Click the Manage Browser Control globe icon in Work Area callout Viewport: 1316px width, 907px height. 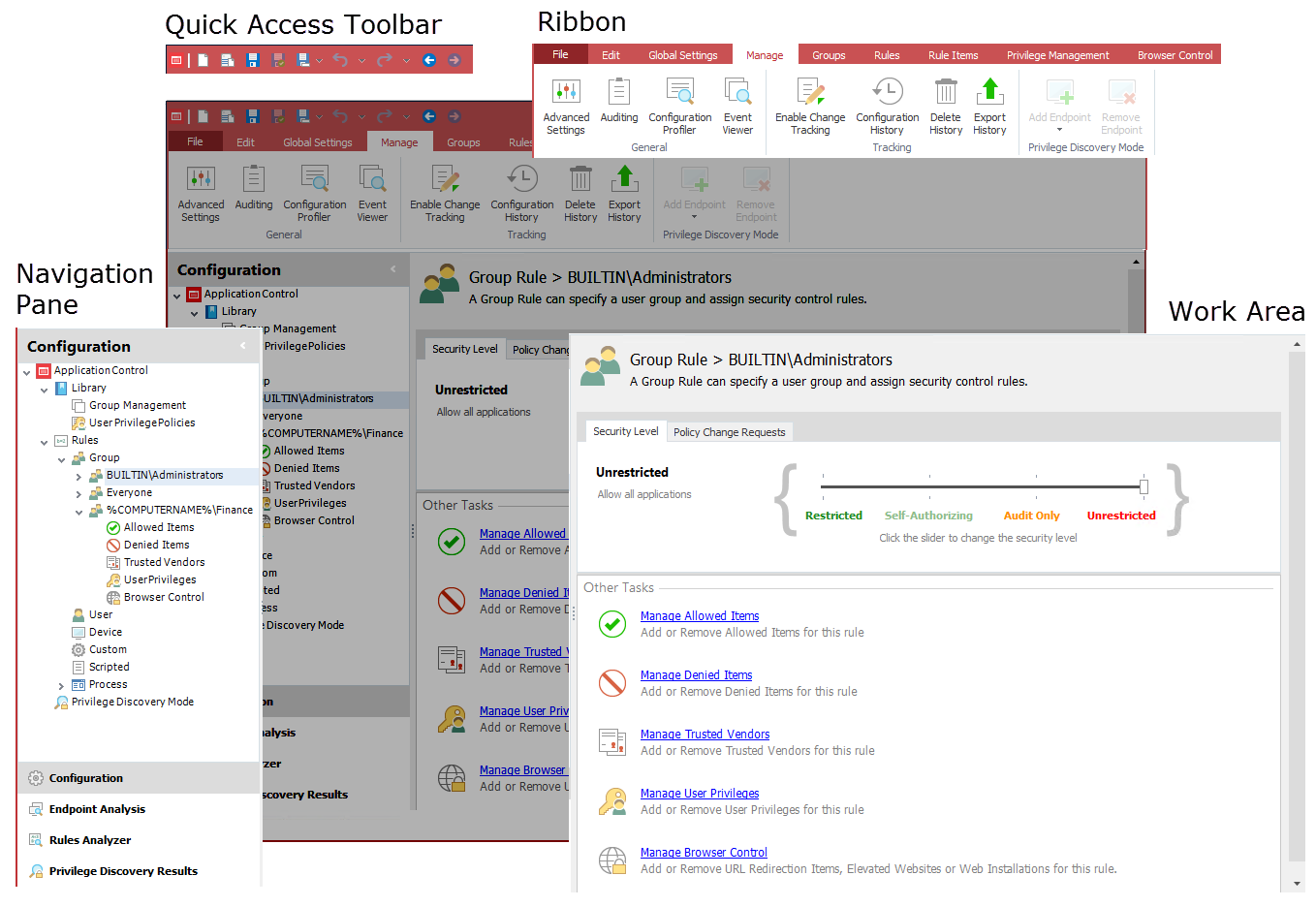[x=612, y=860]
